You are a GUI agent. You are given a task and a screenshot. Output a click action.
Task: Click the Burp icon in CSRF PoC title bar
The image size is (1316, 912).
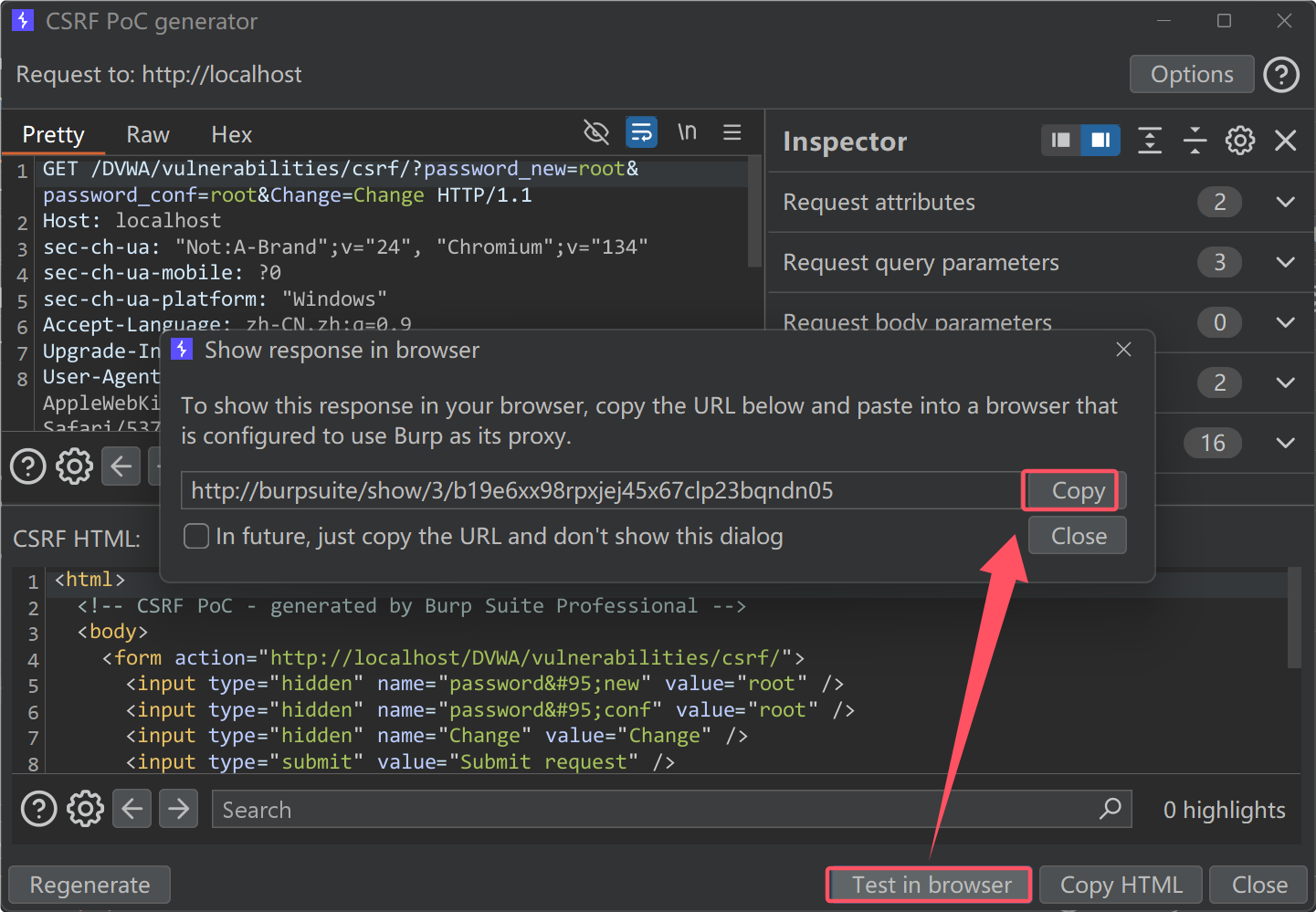click(23, 20)
